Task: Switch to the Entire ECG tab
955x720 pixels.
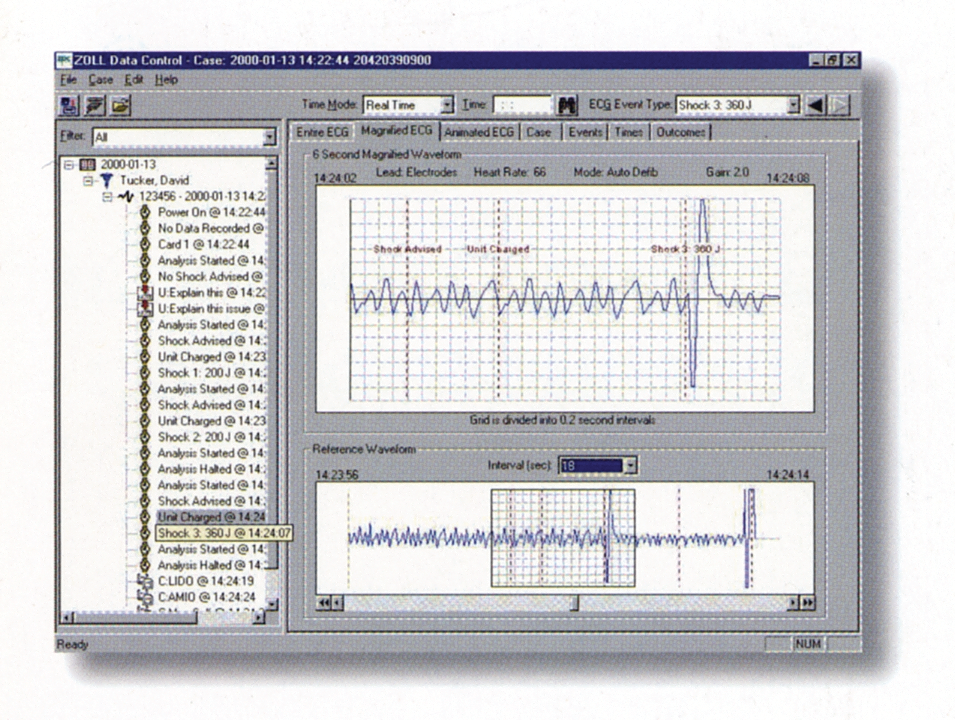Action: [x=320, y=131]
